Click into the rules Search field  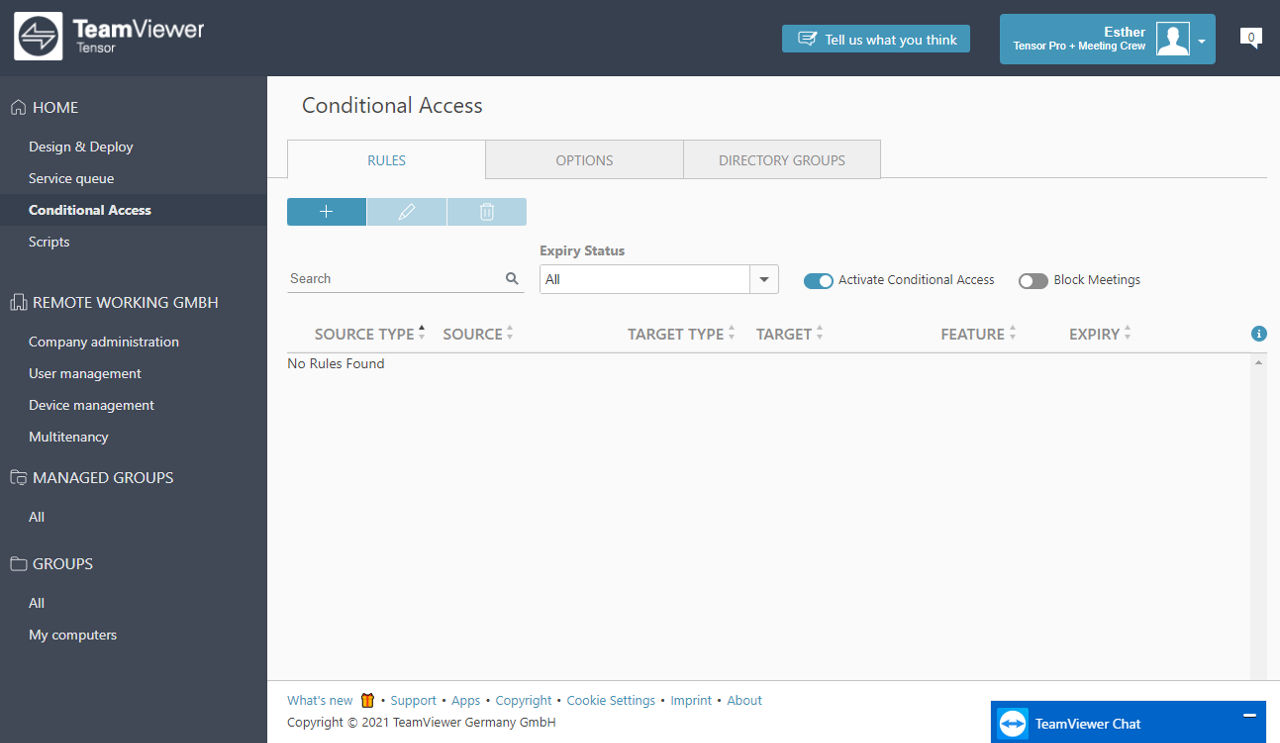click(395, 279)
